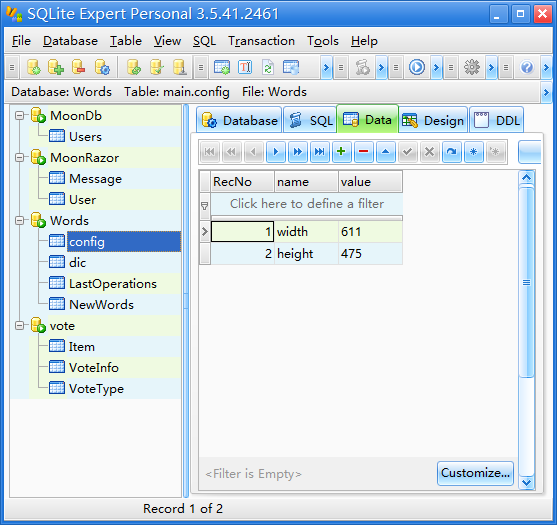Select the VoteInfo table
This screenshot has width=557, height=525.
click(94, 368)
